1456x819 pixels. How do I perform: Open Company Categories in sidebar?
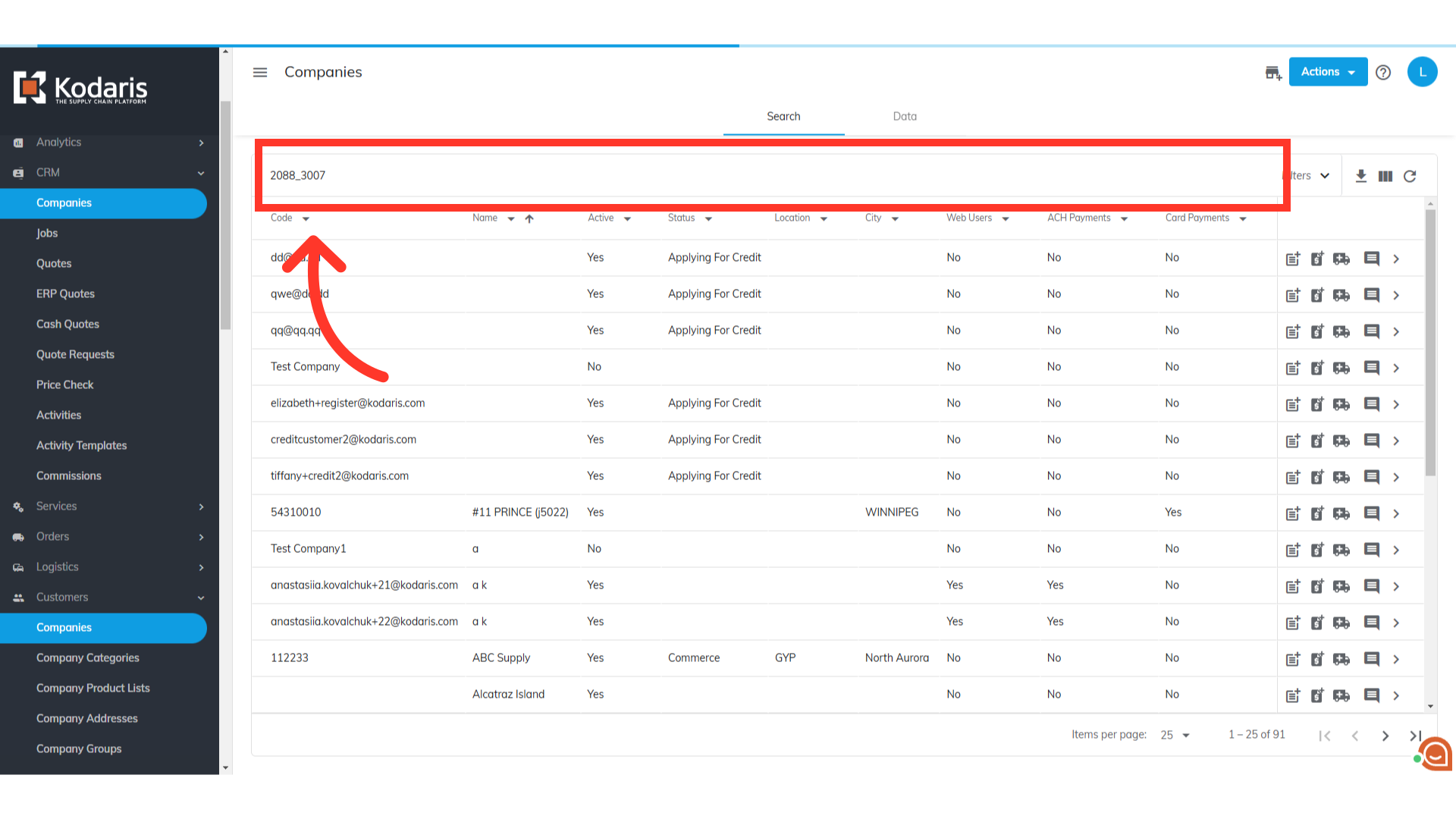pos(88,657)
